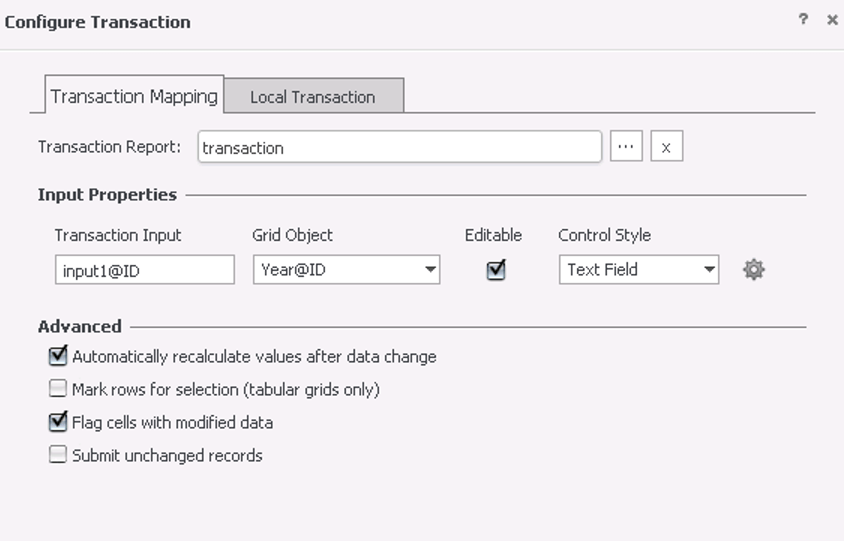
Task: Click the Editable column label
Action: (x=494, y=235)
